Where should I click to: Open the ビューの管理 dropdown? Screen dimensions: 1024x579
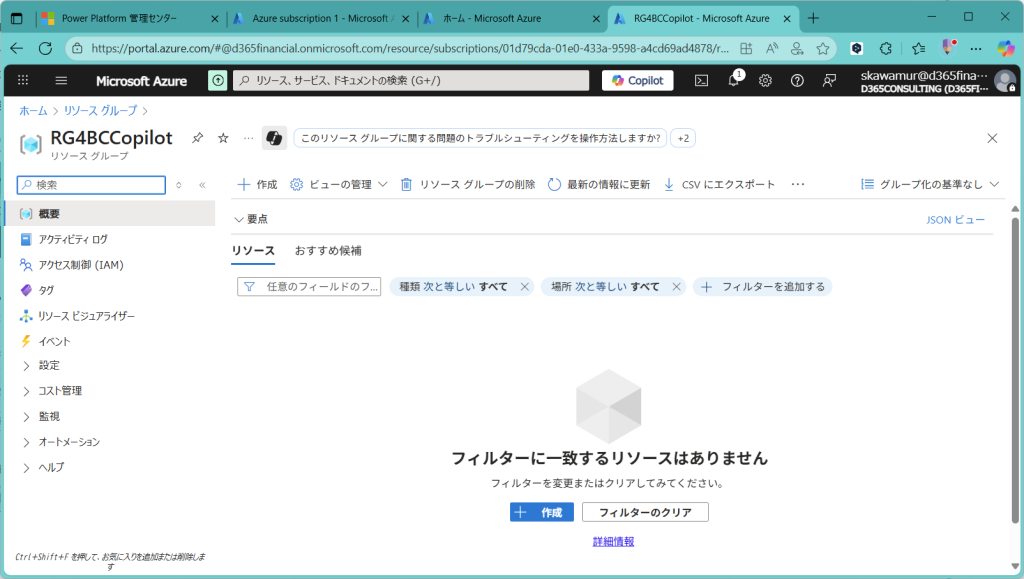pos(339,185)
